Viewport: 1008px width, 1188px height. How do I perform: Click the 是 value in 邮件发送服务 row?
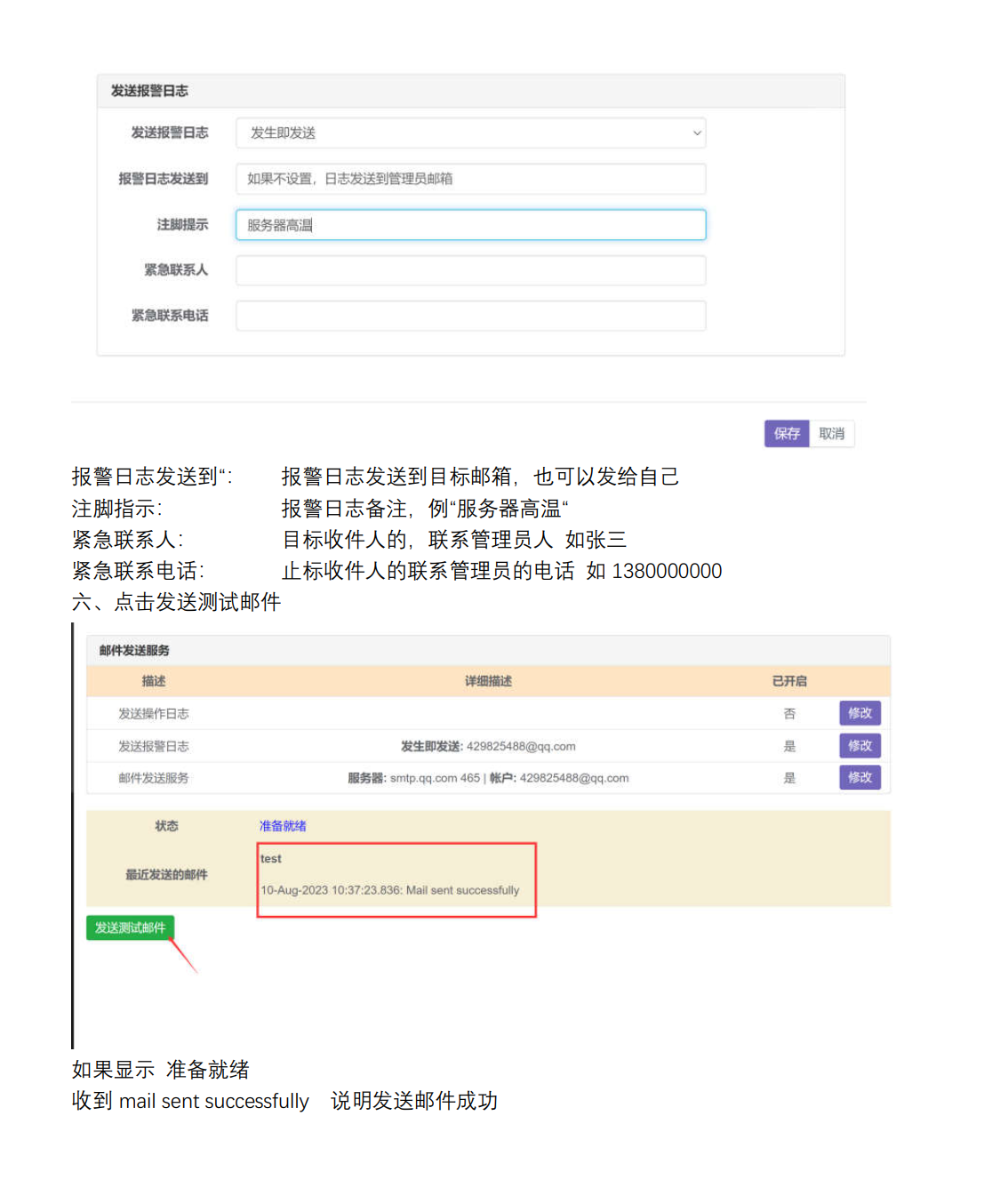coord(789,778)
